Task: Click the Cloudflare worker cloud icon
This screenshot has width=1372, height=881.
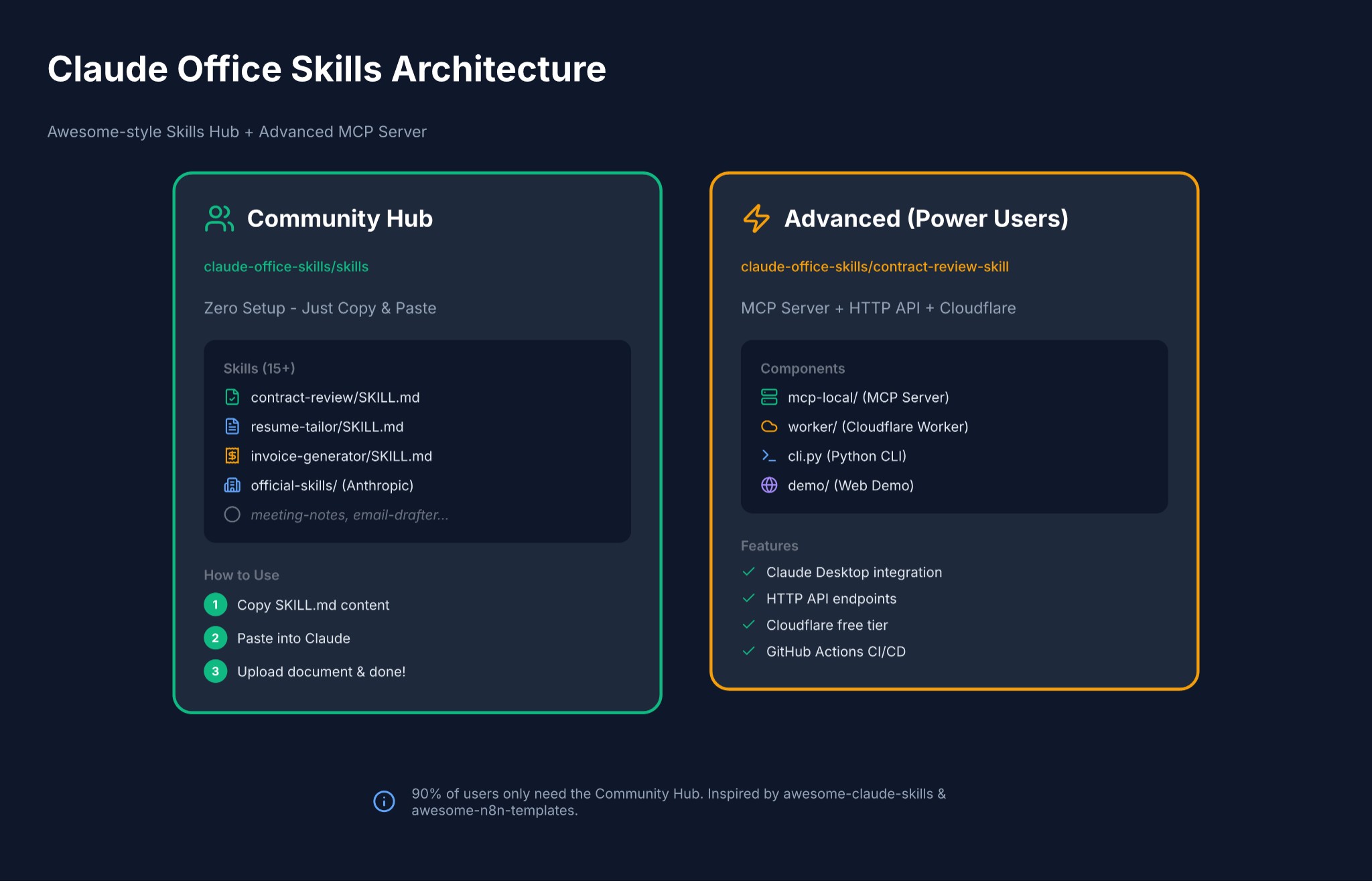Action: (769, 427)
